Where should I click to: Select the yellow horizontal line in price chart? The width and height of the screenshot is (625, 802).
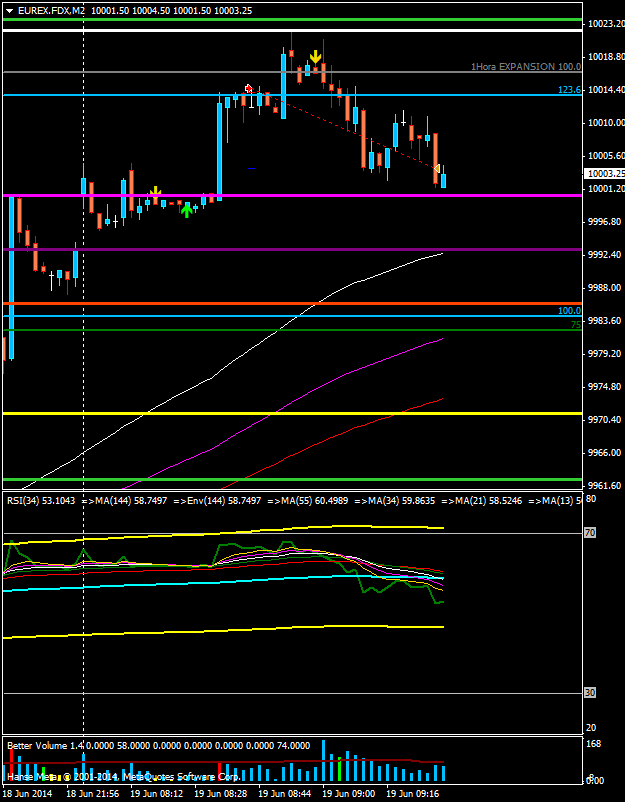click(x=300, y=412)
